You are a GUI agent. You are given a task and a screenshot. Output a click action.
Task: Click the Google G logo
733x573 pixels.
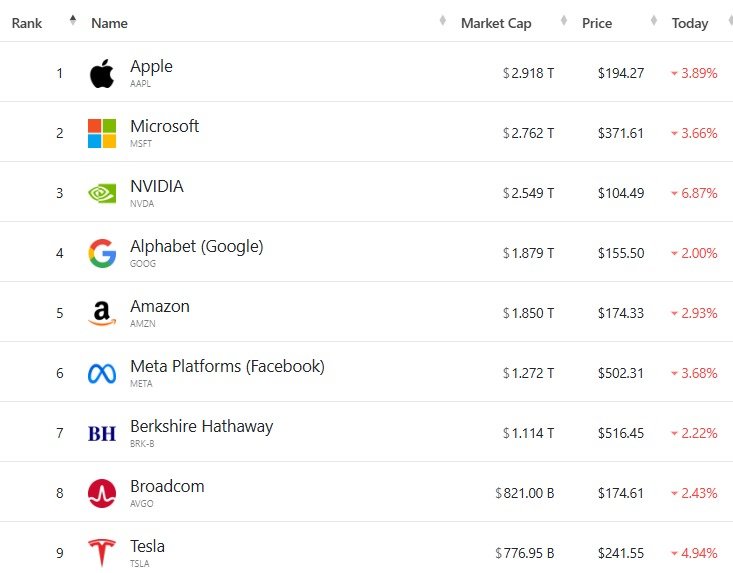tap(101, 253)
